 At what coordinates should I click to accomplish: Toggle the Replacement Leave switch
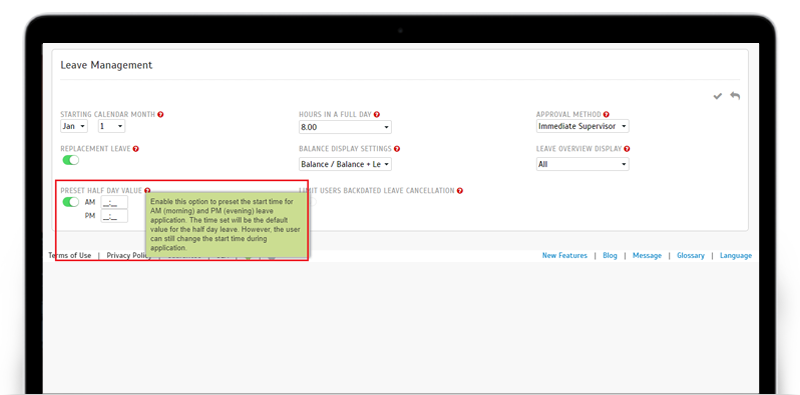tap(71, 160)
